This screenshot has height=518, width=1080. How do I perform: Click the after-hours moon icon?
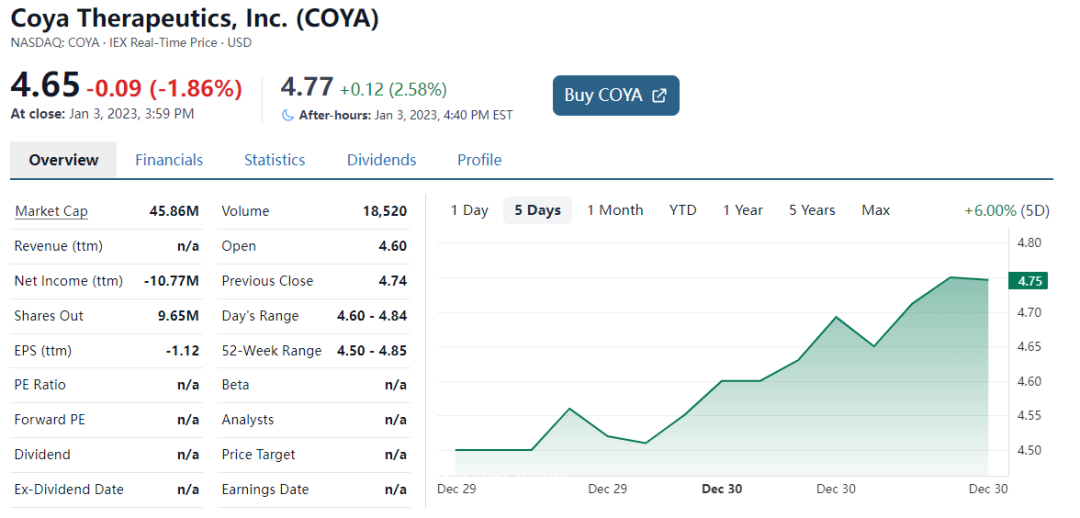point(289,115)
